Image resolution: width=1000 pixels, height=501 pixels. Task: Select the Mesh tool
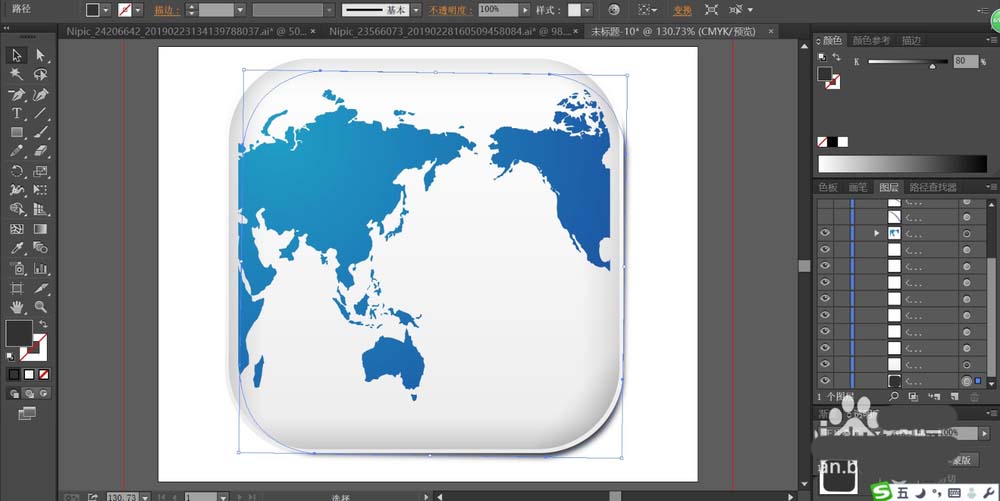tap(17, 229)
